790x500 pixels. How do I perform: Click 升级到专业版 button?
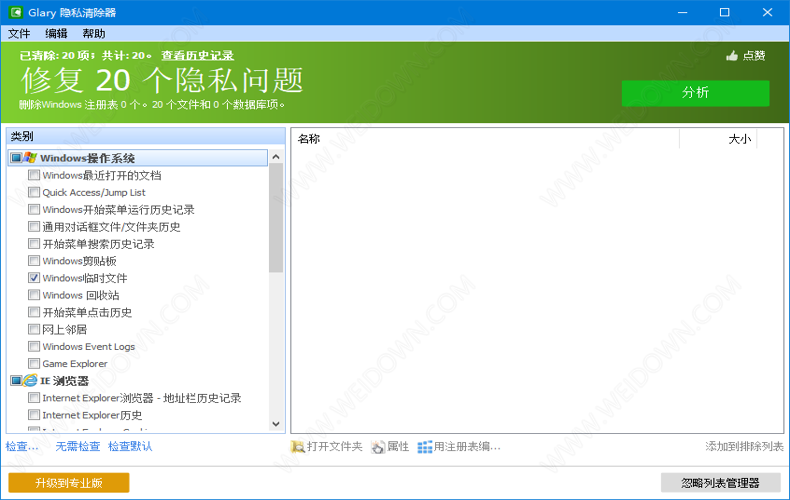(69, 482)
